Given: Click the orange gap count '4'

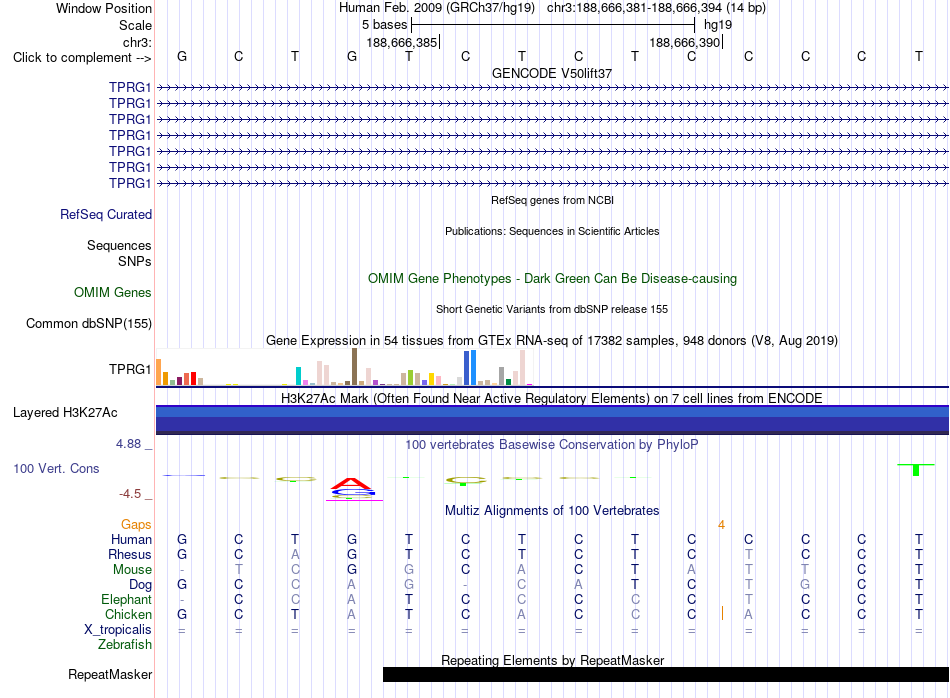Looking at the screenshot, I should click(x=722, y=525).
